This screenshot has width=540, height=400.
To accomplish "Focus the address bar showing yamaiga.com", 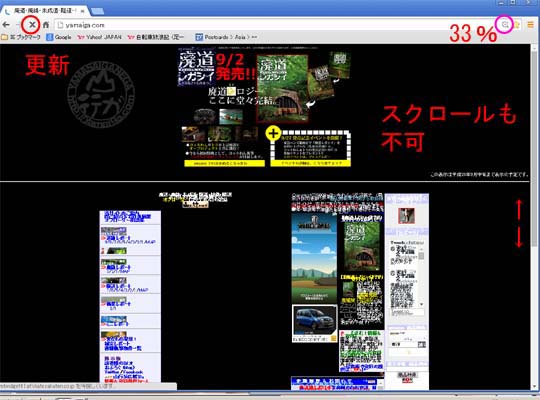I will pyautogui.click(x=276, y=25).
